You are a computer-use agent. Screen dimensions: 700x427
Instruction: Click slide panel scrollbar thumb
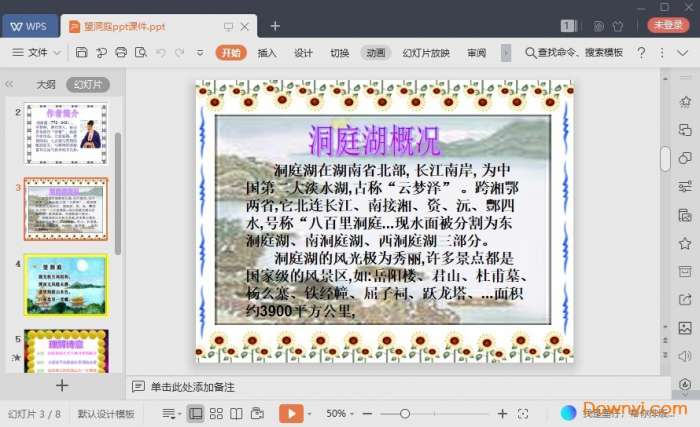tap(118, 193)
